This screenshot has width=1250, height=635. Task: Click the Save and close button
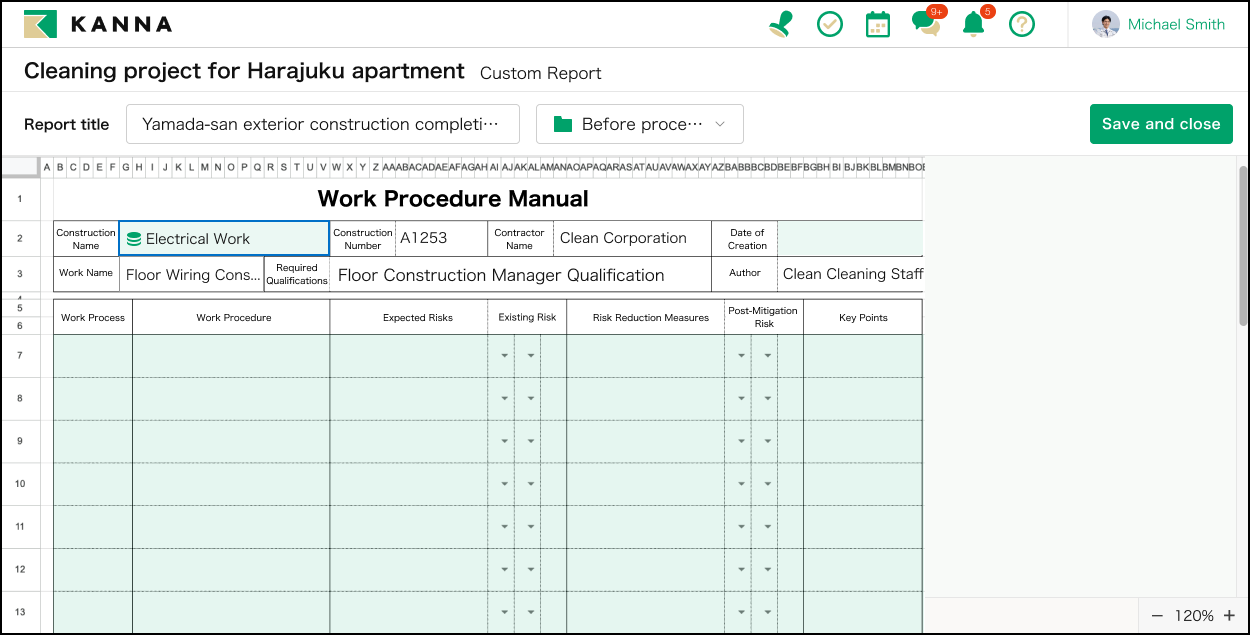click(x=1161, y=124)
